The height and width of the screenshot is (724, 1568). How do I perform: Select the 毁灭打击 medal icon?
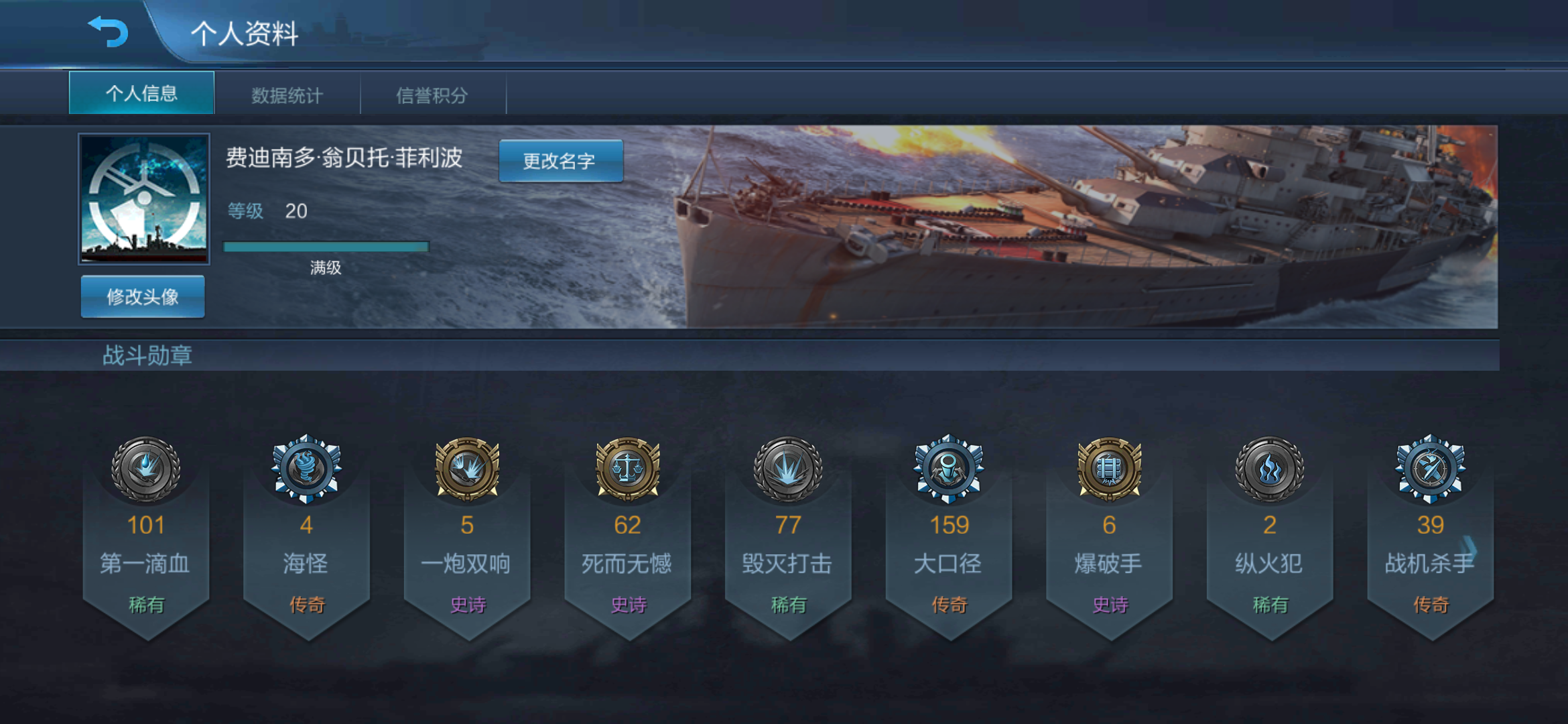[x=789, y=469]
